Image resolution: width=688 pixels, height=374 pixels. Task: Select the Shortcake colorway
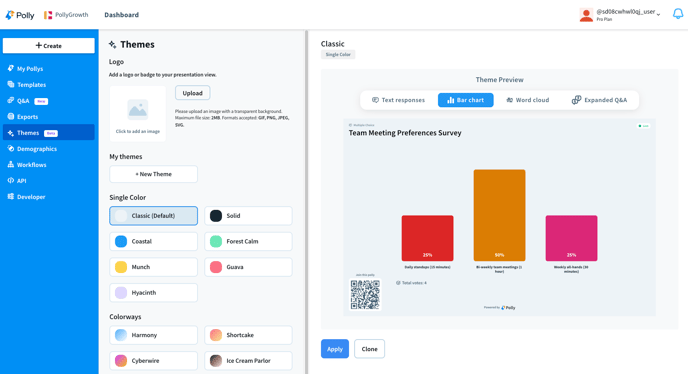click(x=248, y=335)
